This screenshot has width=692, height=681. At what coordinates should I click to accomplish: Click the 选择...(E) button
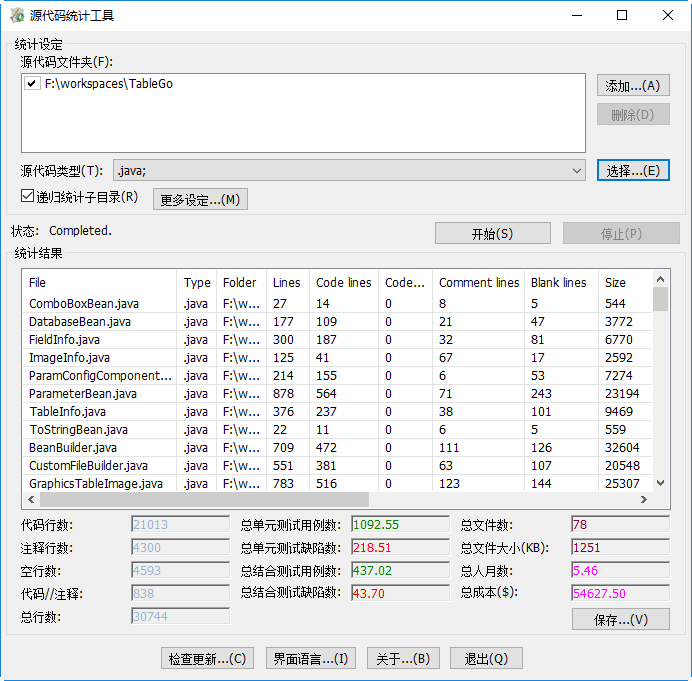pyautogui.click(x=633, y=170)
